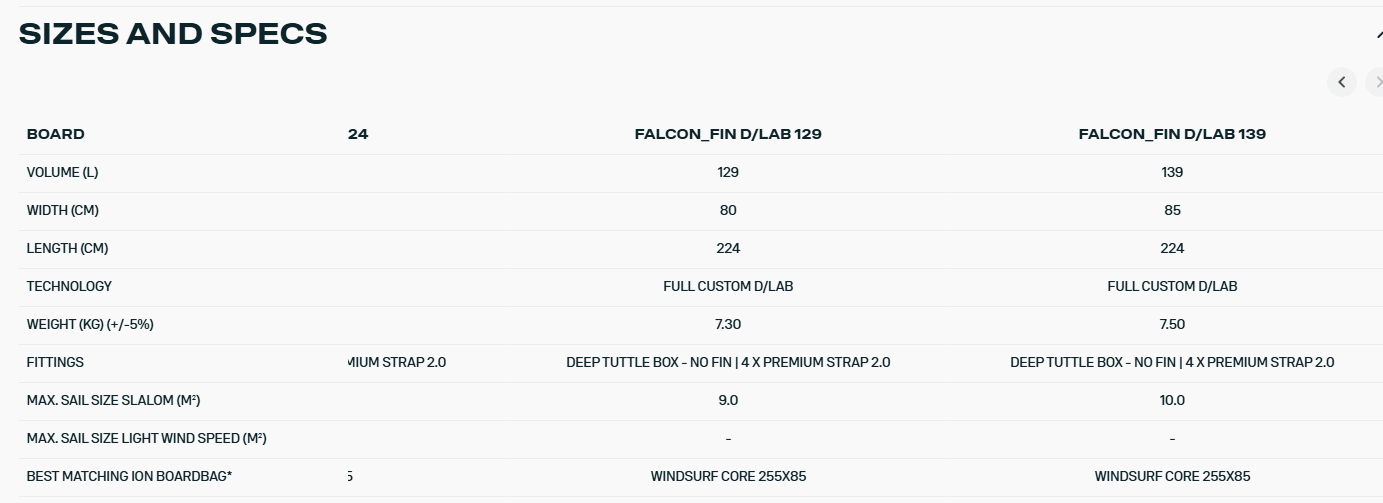The image size is (1383, 503).
Task: Click the SIZES AND SPECS heading
Action: click(x=173, y=34)
